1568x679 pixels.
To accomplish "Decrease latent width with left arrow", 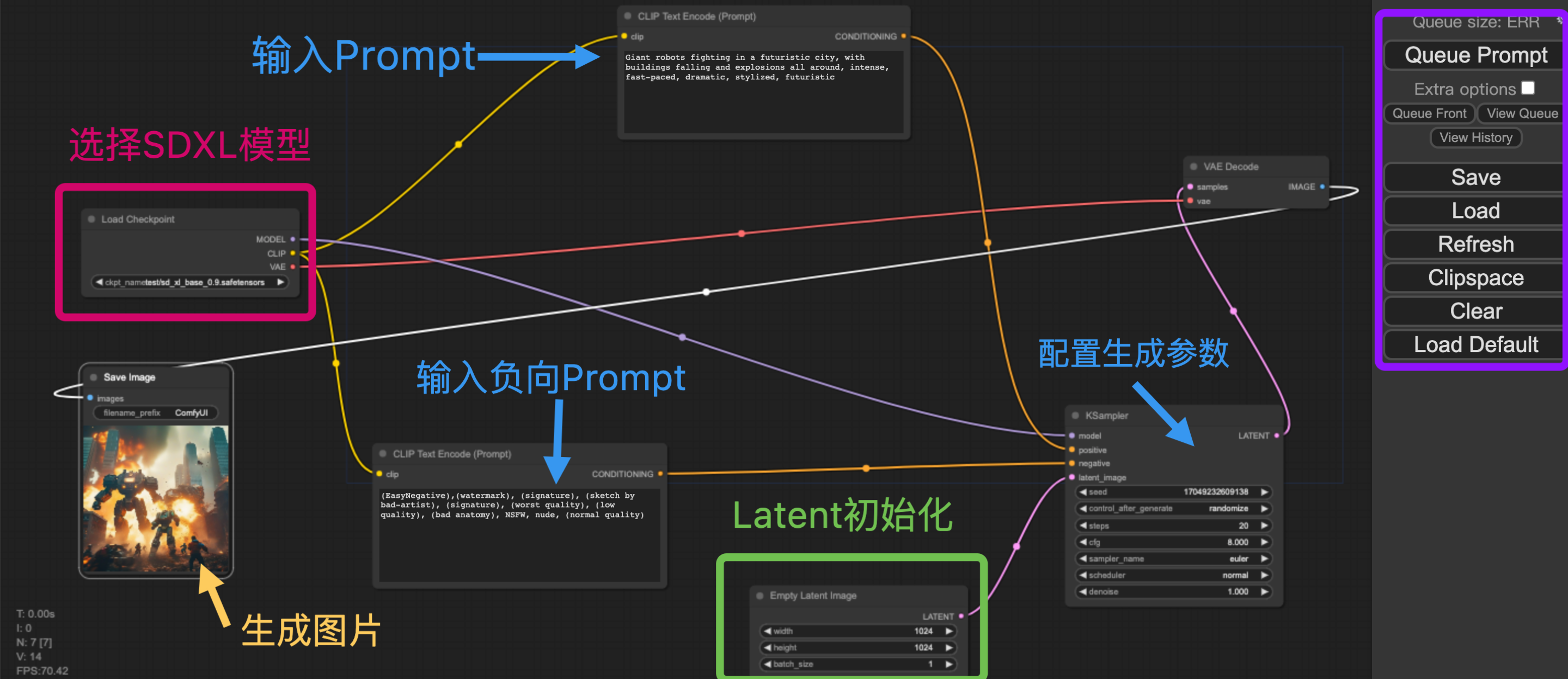I will click(768, 631).
